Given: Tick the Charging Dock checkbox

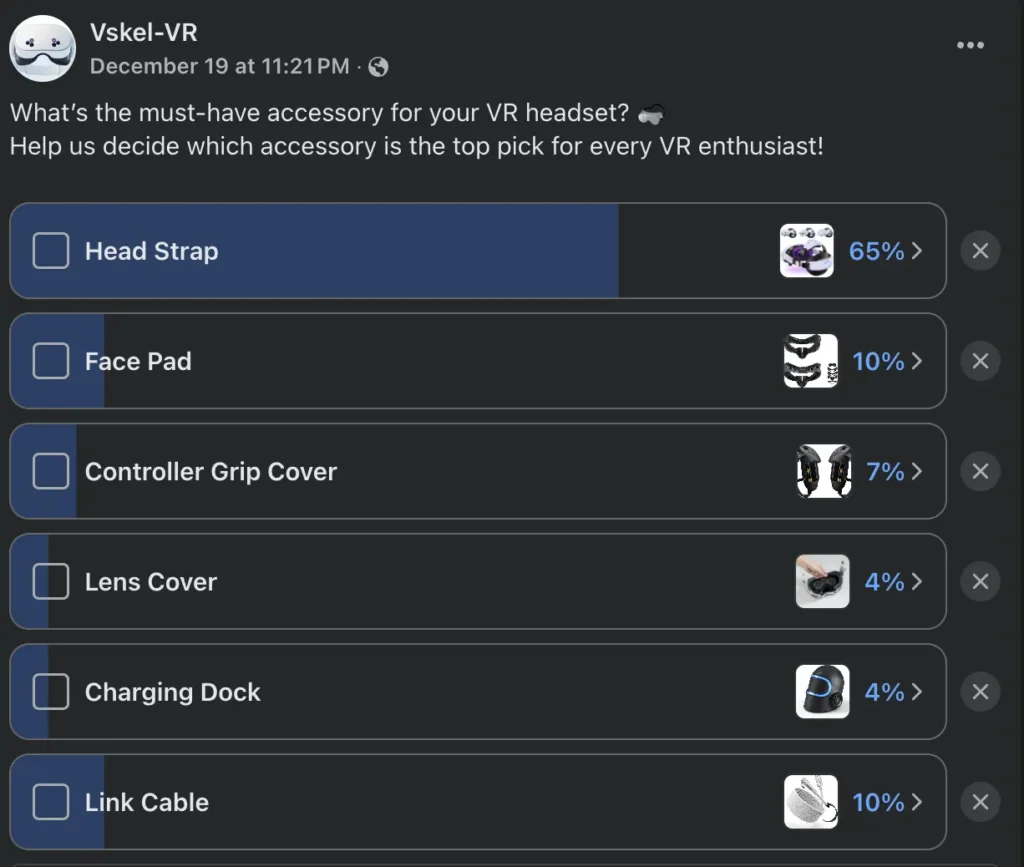Looking at the screenshot, I should coord(51,692).
